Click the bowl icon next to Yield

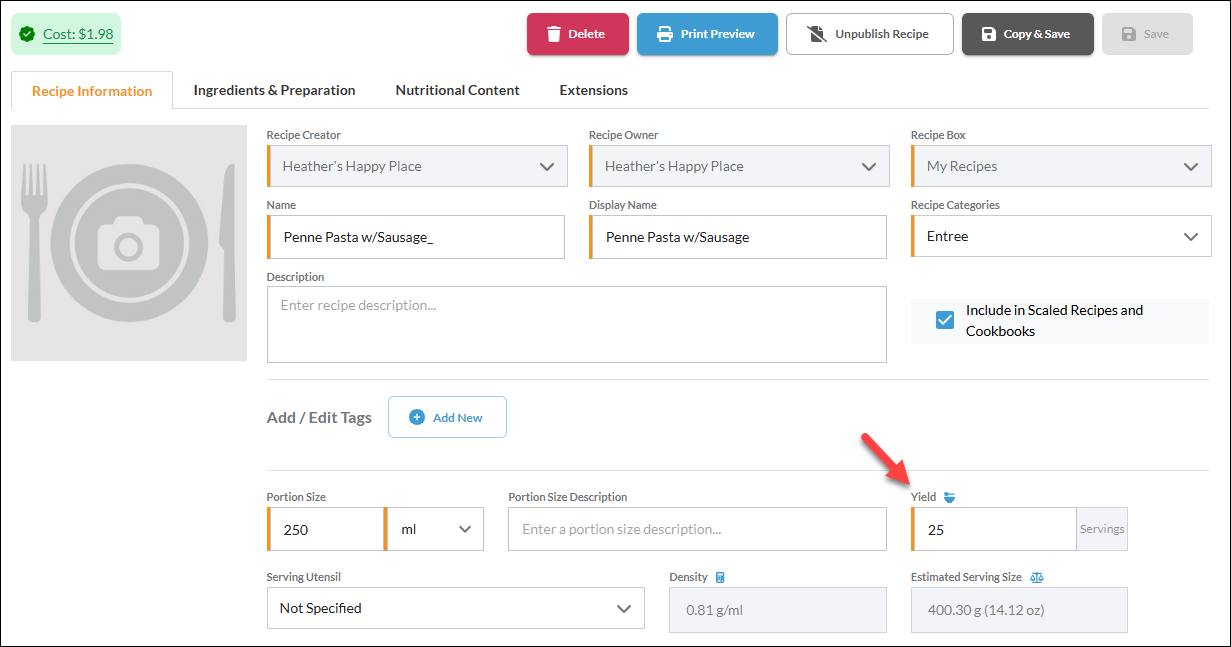[x=949, y=497]
